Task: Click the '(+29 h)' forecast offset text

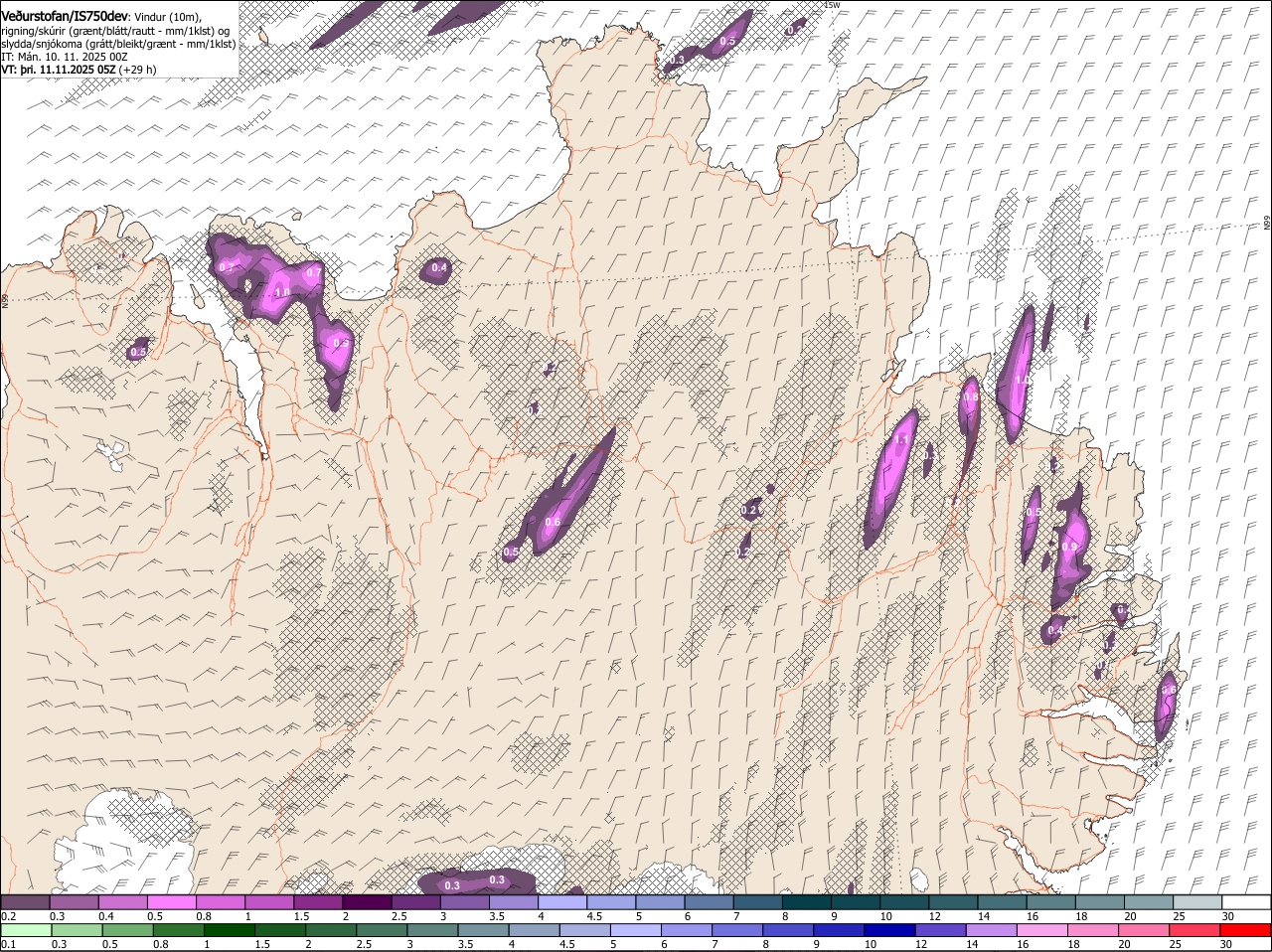Action: [x=137, y=70]
